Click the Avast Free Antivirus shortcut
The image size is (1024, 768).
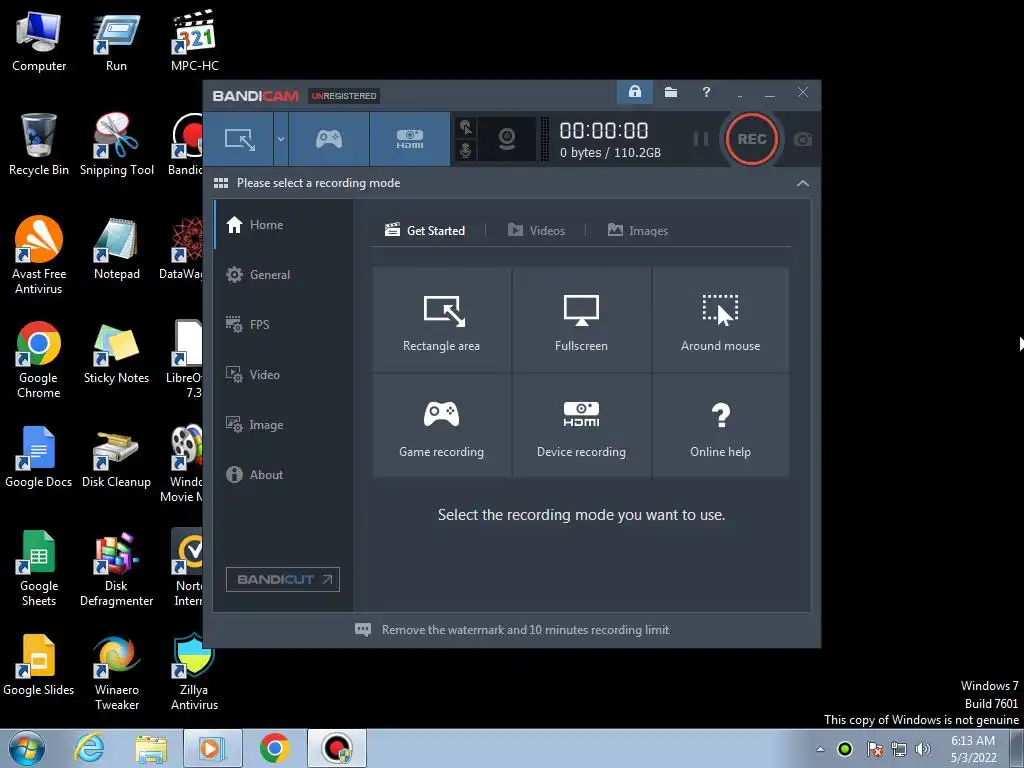pyautogui.click(x=39, y=256)
